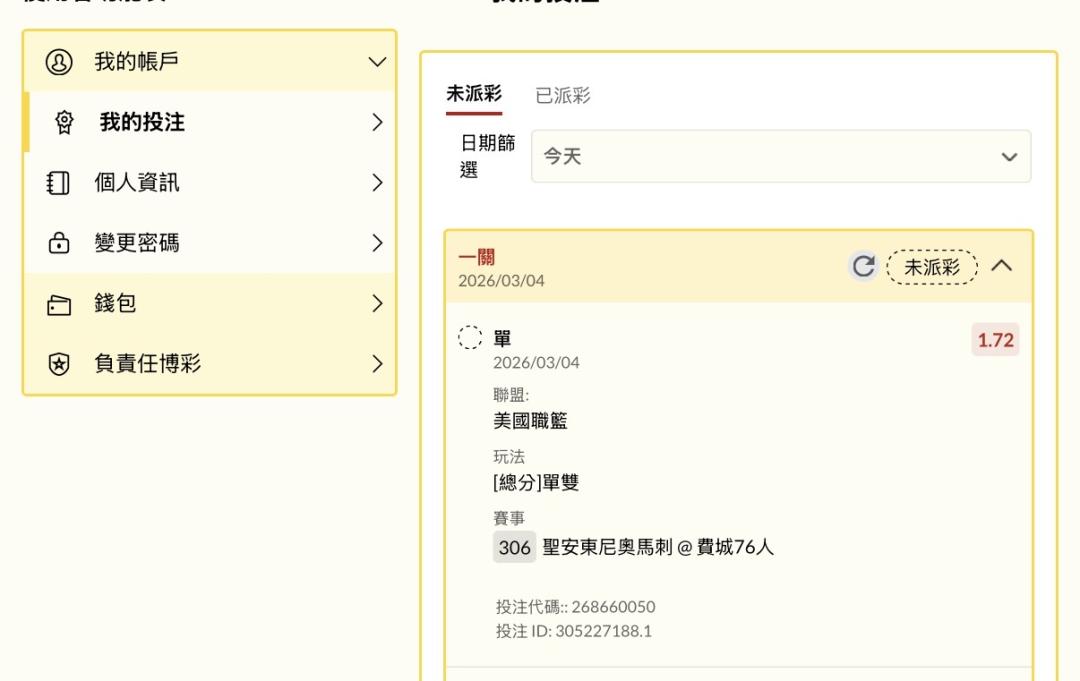This screenshot has height=681, width=1080.
Task: Click the dashed circle beside 單
Action: (470, 338)
